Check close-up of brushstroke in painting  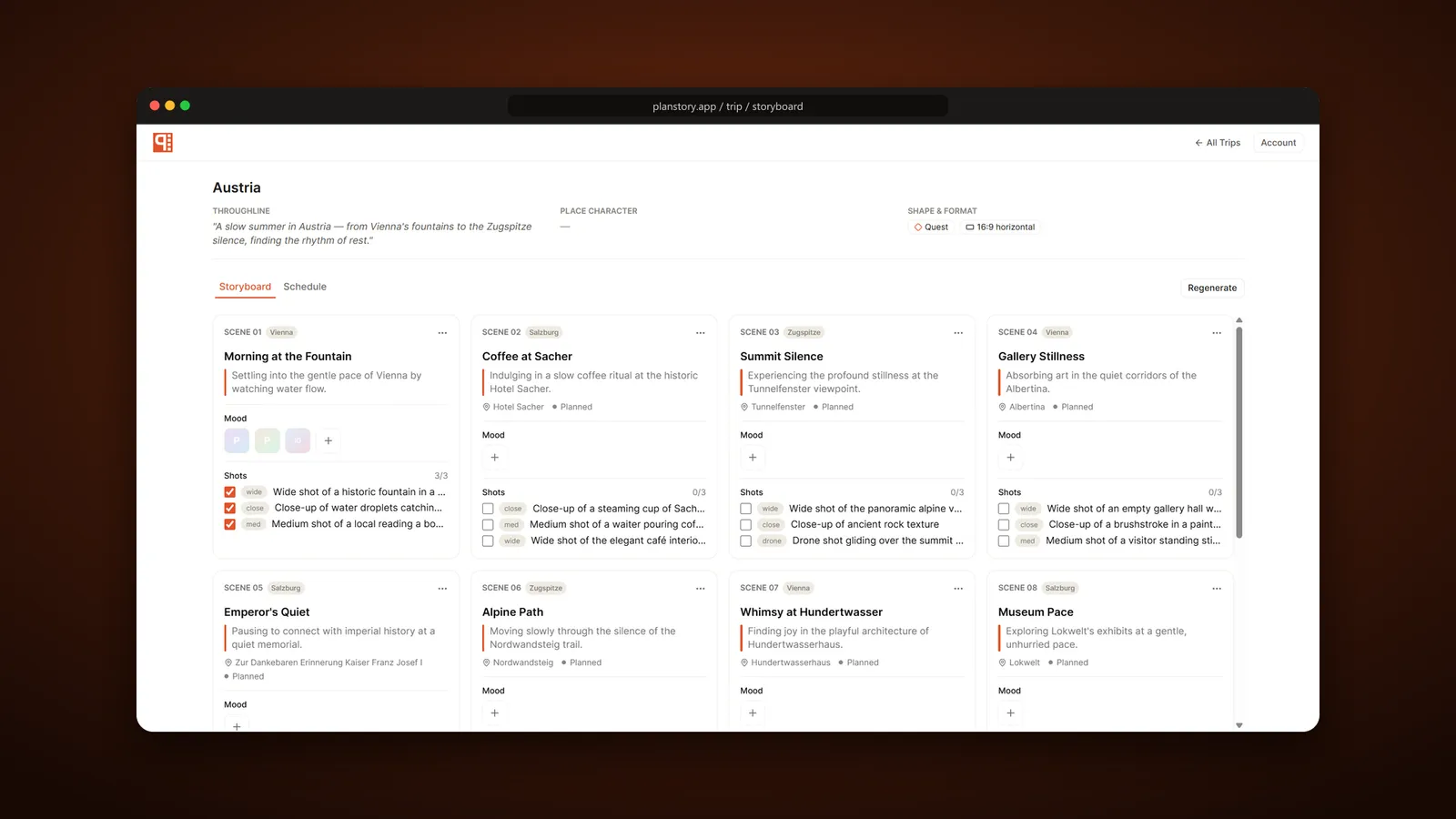coord(1004,525)
